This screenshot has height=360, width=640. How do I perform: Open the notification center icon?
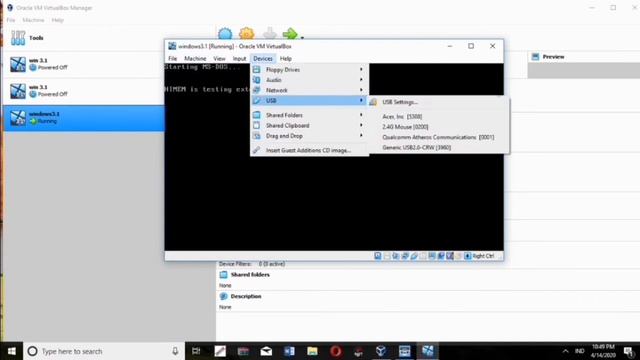(629, 351)
